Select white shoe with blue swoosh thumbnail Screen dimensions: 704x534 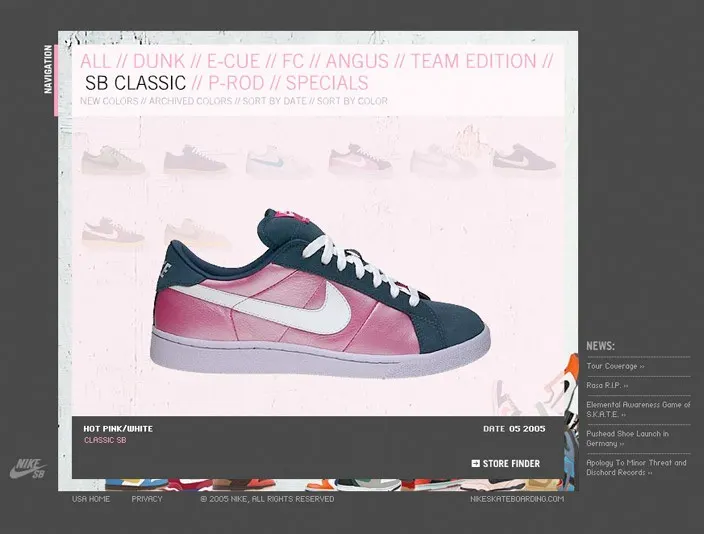[277, 160]
